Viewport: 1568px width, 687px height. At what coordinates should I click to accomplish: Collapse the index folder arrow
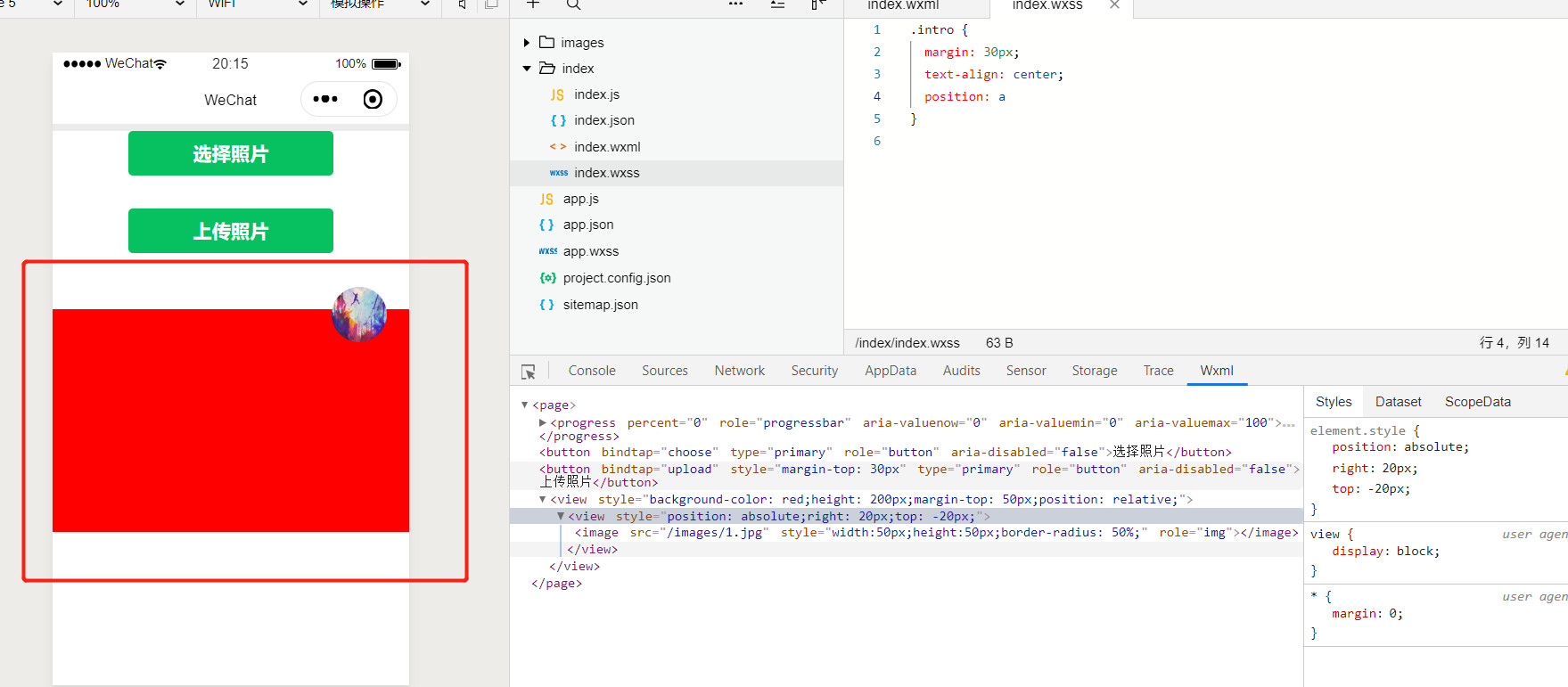click(526, 69)
